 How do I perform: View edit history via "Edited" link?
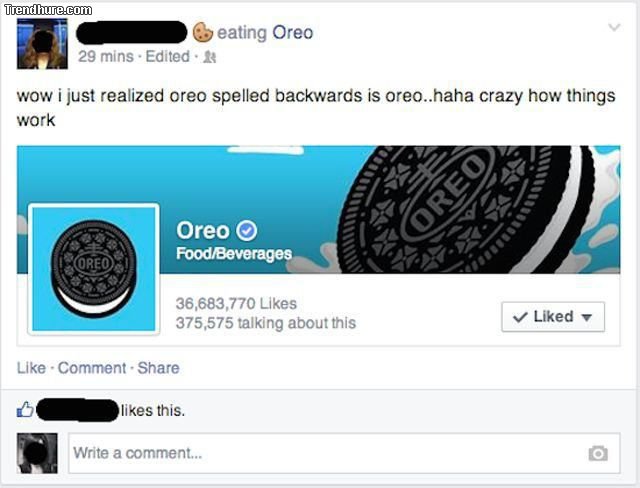click(x=168, y=57)
